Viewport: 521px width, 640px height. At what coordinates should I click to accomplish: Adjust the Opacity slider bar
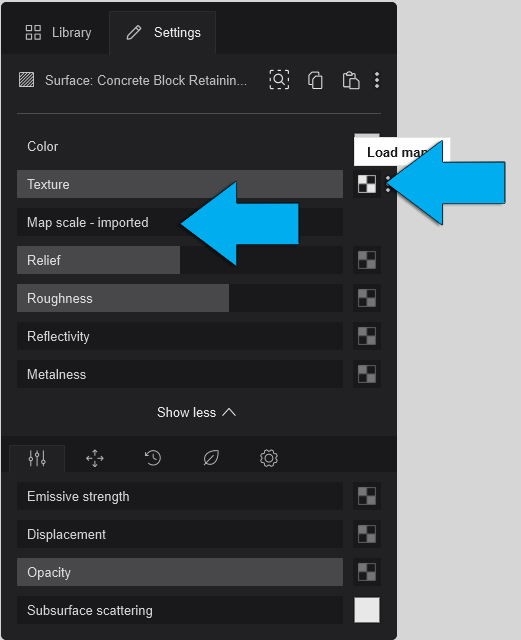180,572
